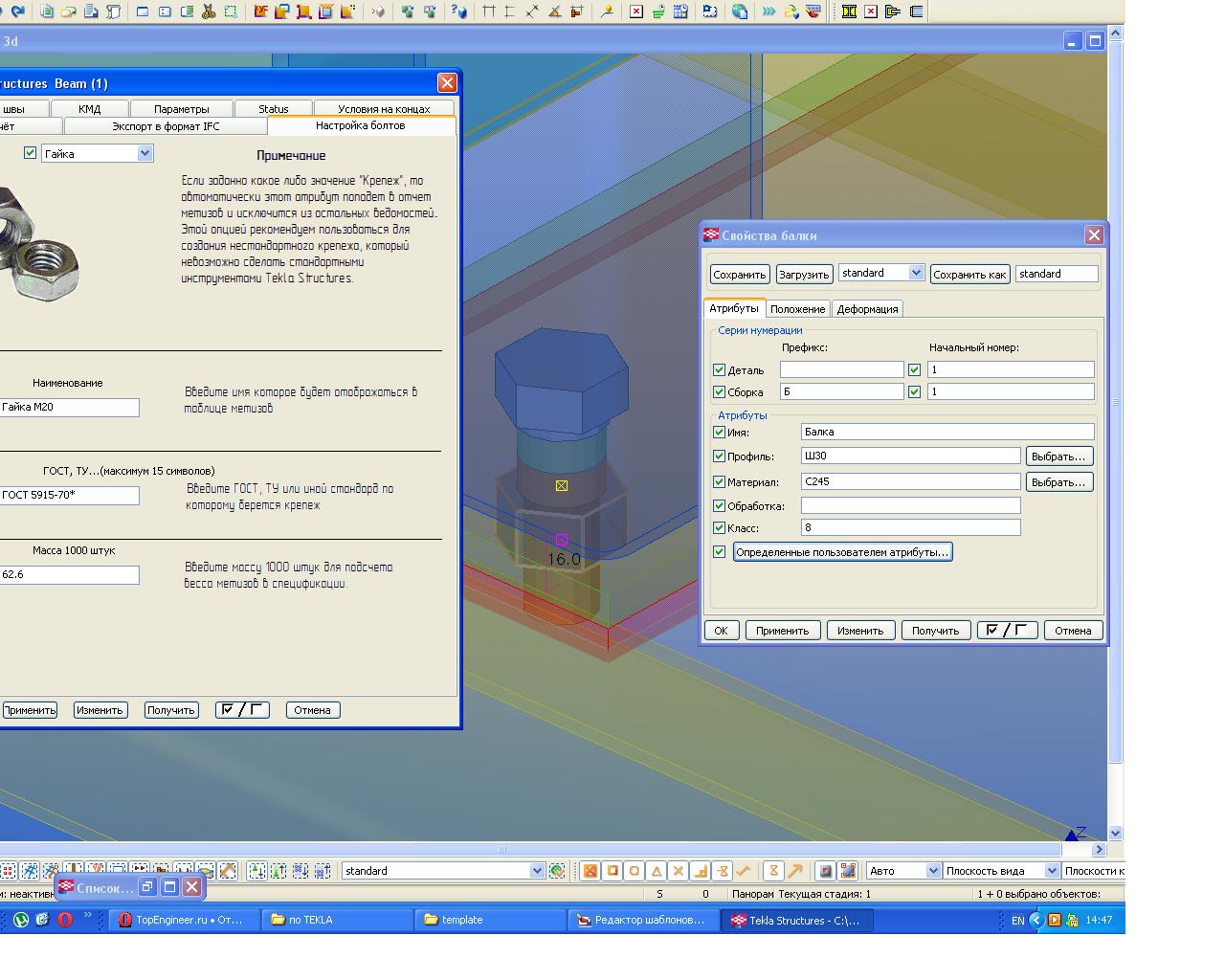The width and height of the screenshot is (1225, 980).
Task: Click Выбрать button next to Профиль
Action: coord(1058,457)
